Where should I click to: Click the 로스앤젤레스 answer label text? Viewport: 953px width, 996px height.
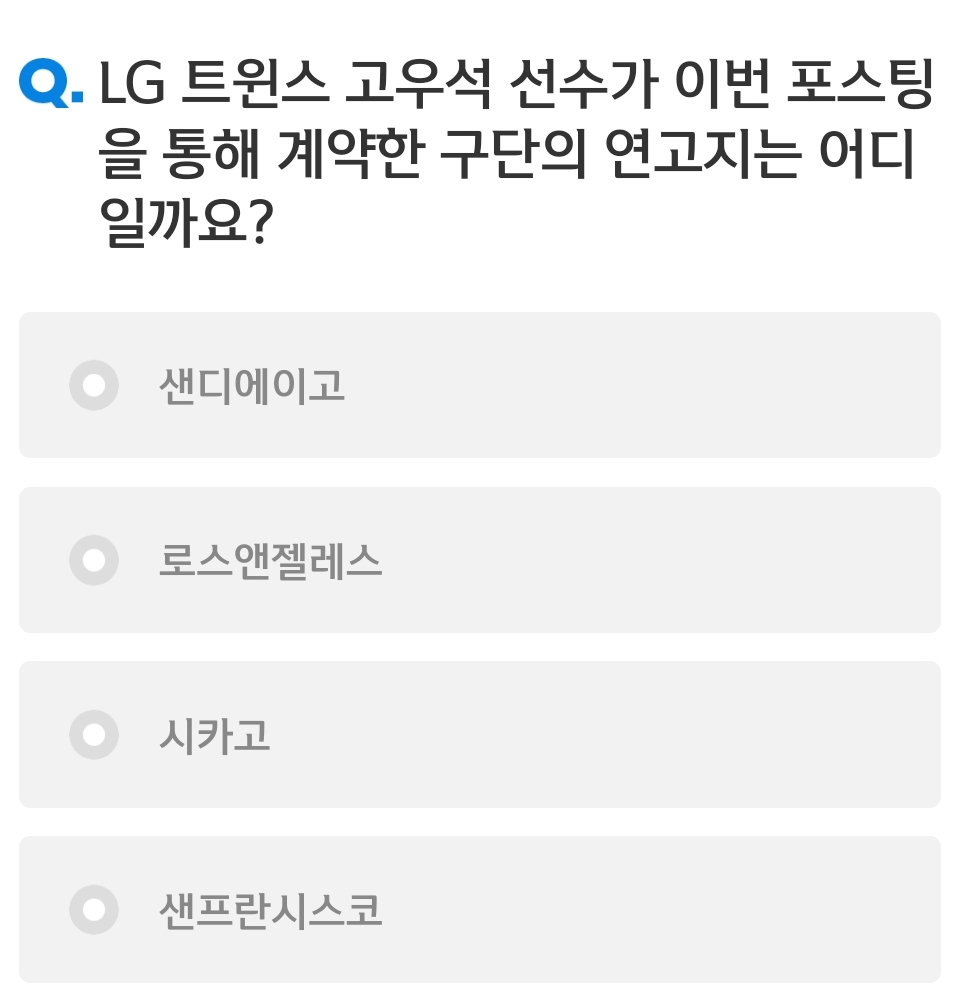tap(270, 561)
